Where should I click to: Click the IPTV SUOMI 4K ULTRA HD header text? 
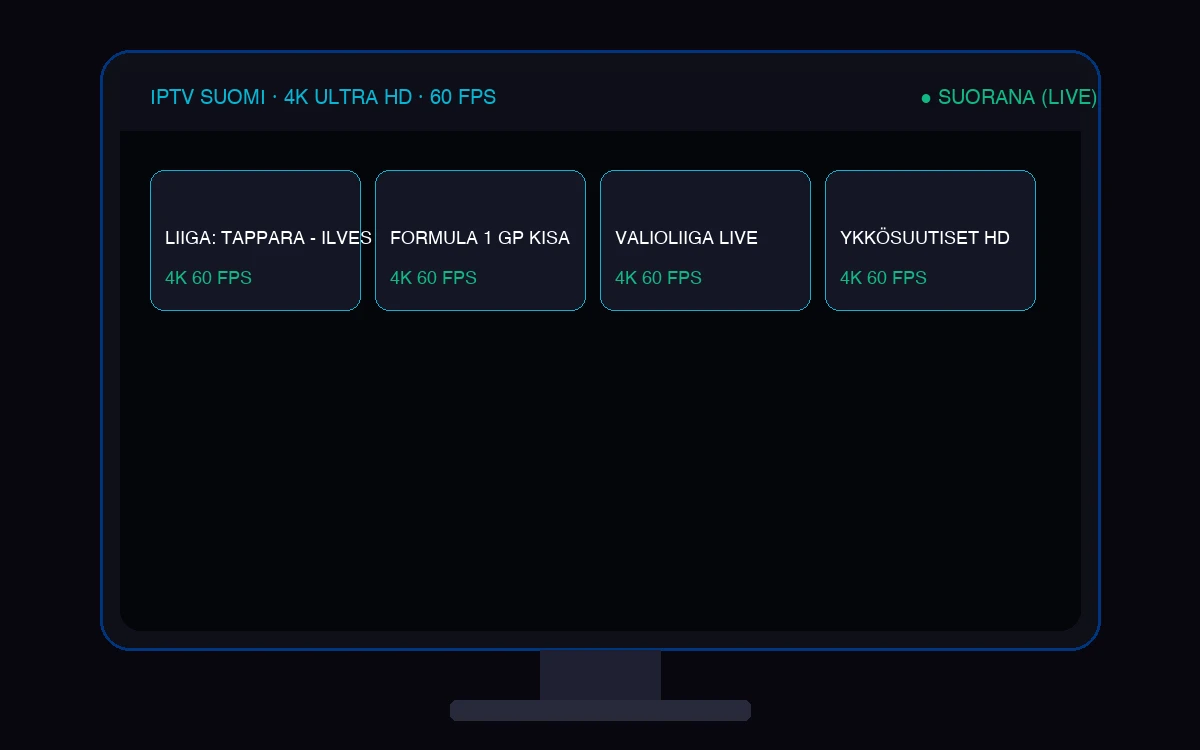323,97
